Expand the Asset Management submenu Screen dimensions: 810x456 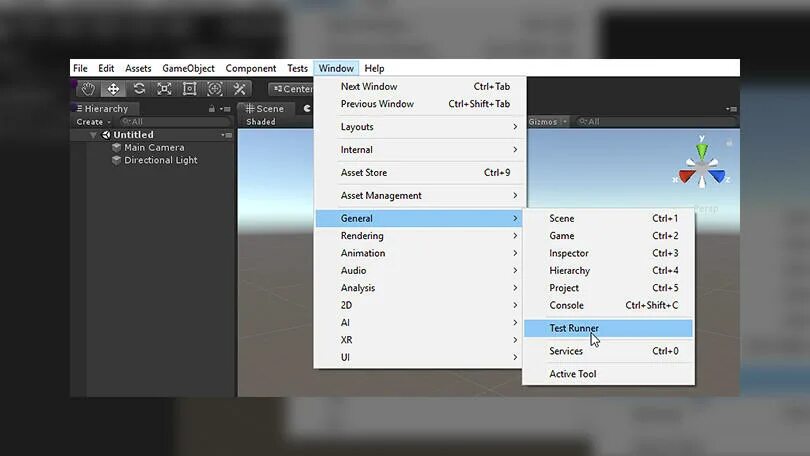[x=420, y=196]
